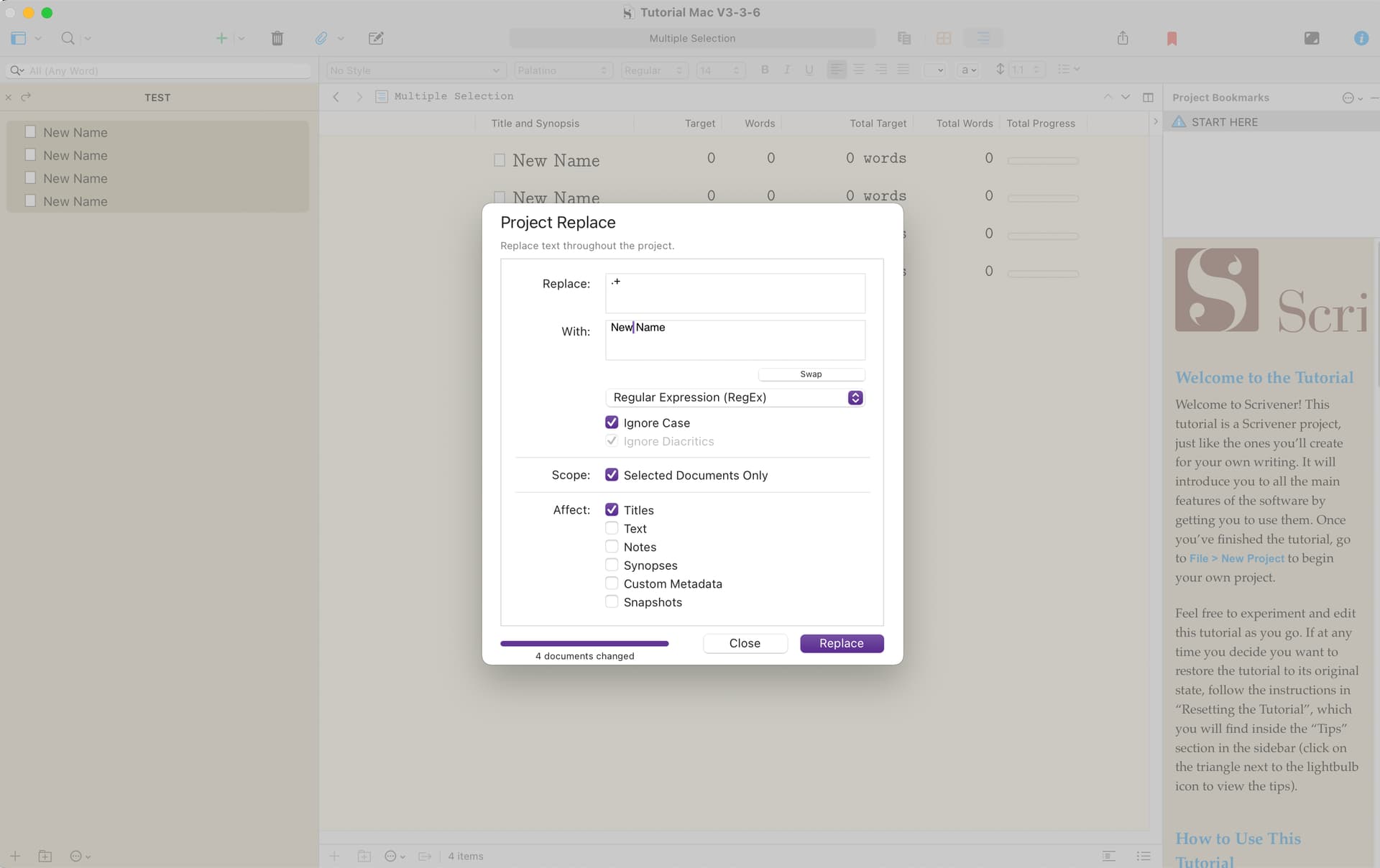The image size is (1380, 868).
Task: Toggle the binder view icon in the toolbar
Action: [x=19, y=38]
